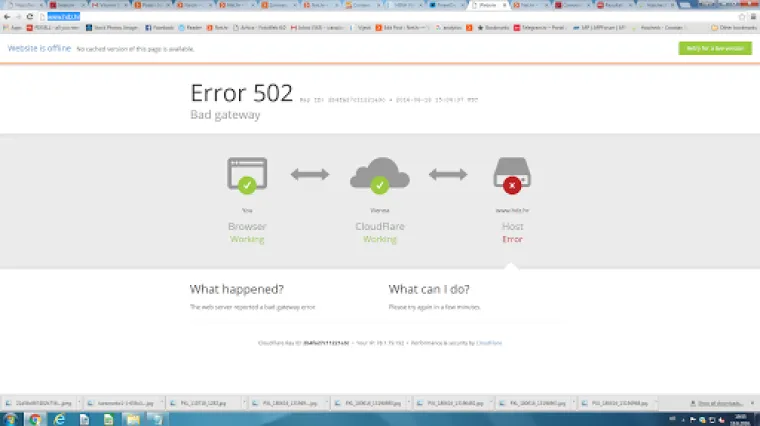
Task: Click the browser back arrow
Action: [x=8, y=17]
